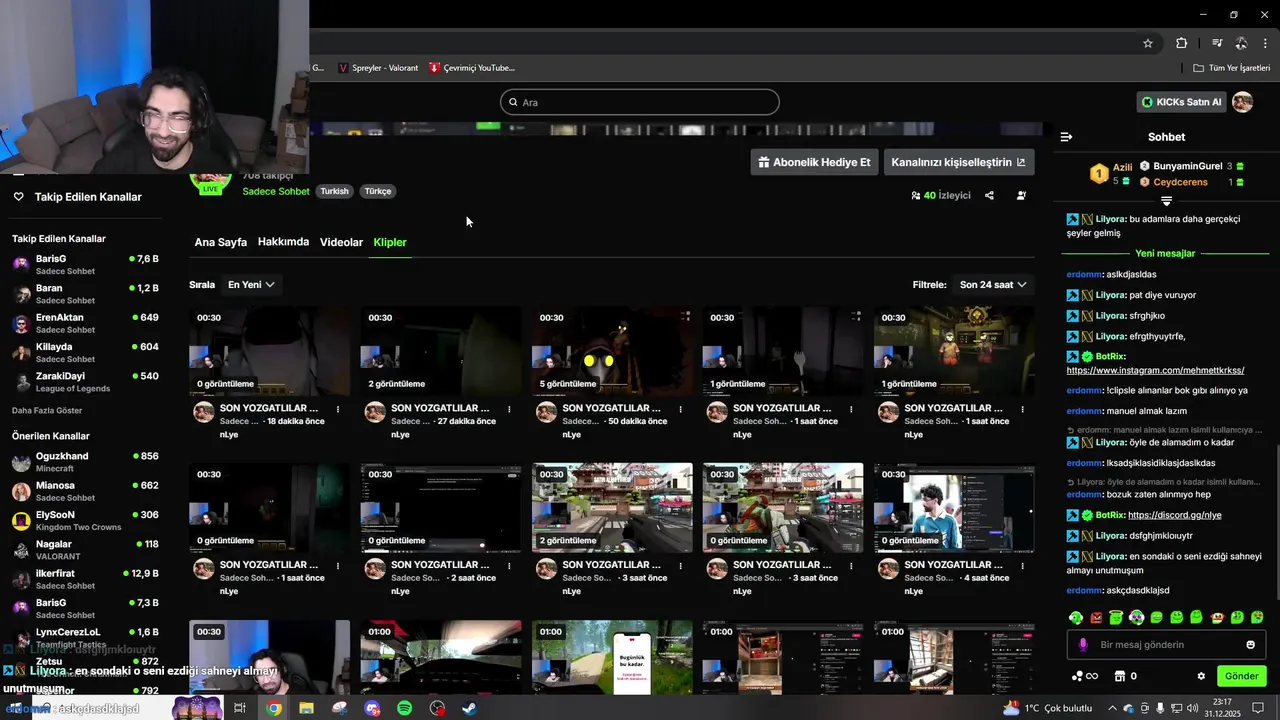Open chat settings gear icon

1201,676
